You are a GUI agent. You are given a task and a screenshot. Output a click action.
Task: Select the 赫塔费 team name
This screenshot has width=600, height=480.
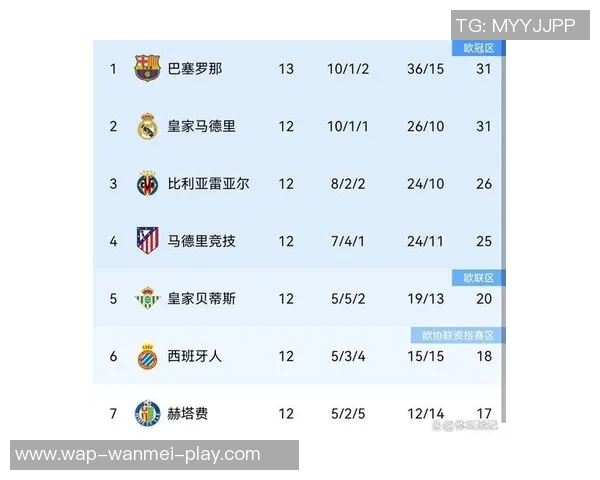188,413
